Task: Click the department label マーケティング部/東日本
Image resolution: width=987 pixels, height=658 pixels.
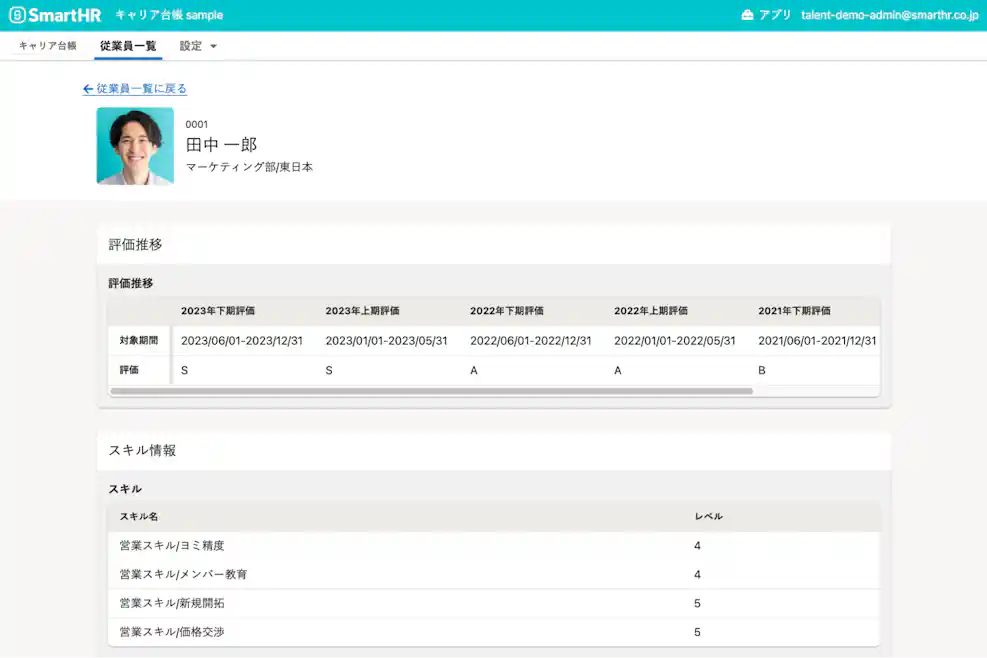Action: [x=247, y=167]
